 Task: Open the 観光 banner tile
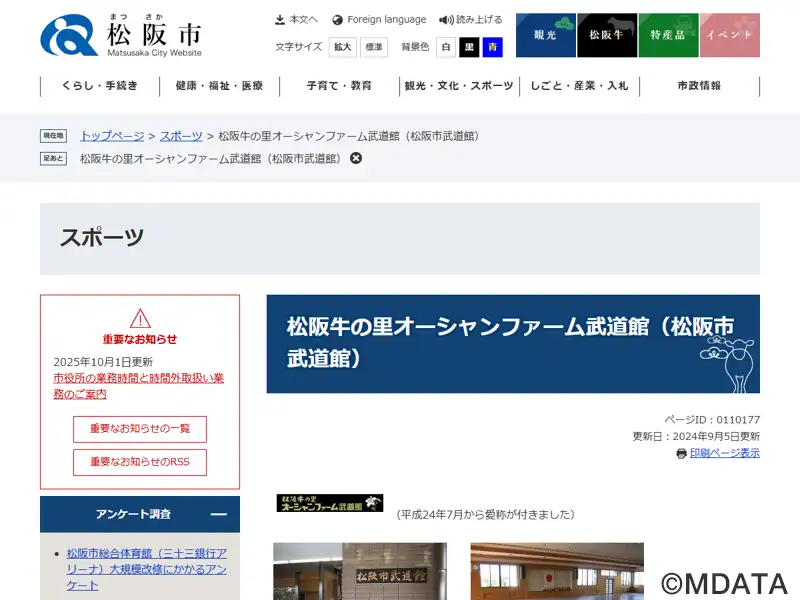[x=545, y=35]
